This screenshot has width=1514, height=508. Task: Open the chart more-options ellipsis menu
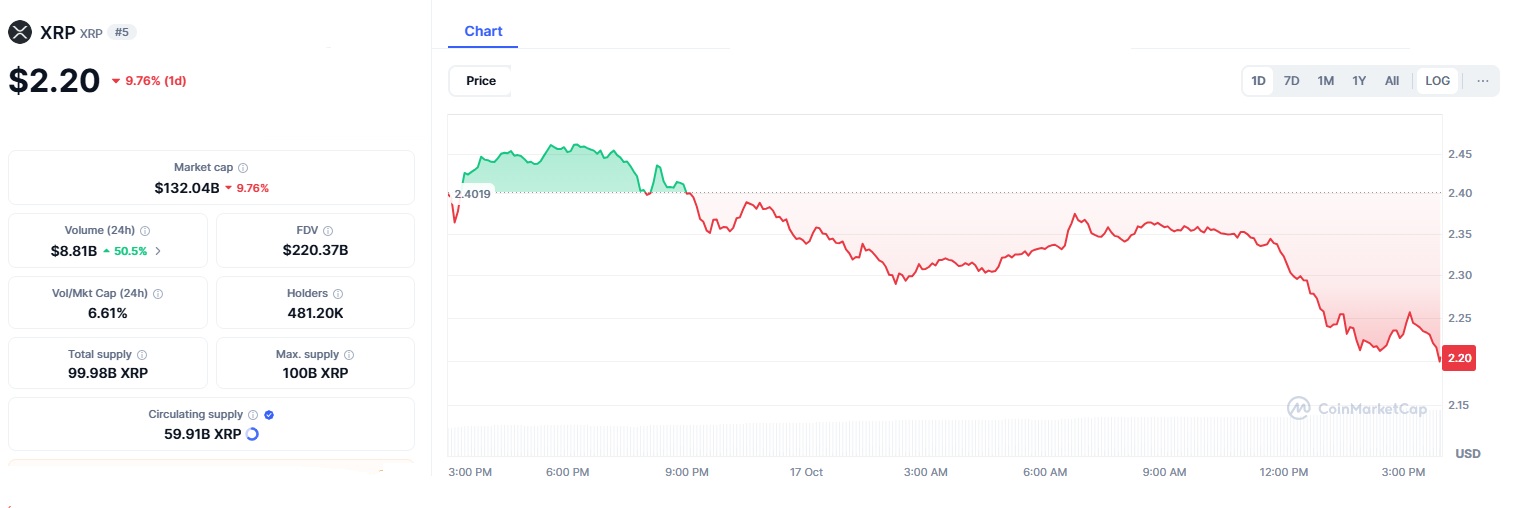point(1482,81)
